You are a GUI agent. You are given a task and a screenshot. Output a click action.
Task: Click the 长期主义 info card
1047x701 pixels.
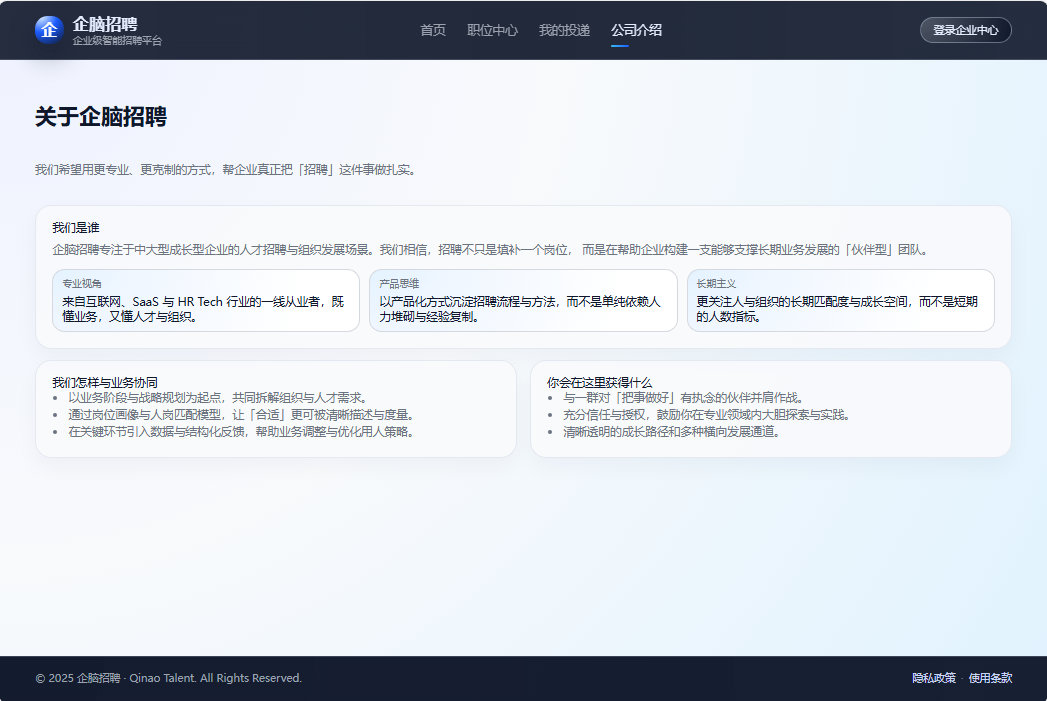[840, 300]
